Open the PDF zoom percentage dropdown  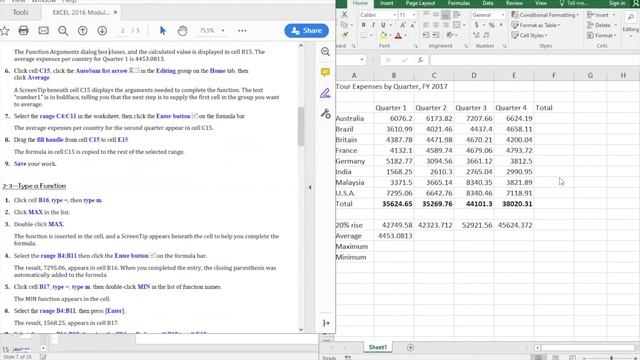[222, 31]
